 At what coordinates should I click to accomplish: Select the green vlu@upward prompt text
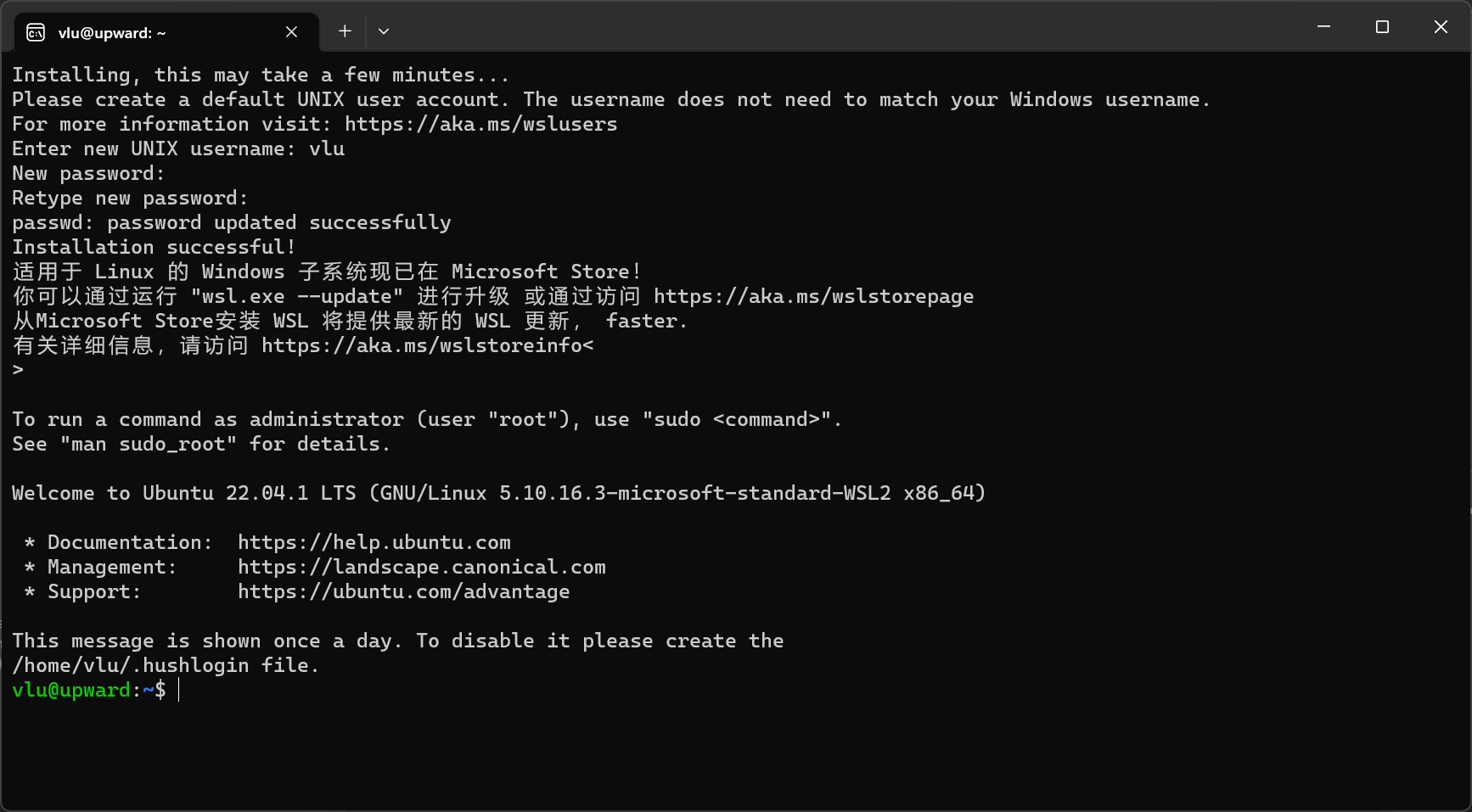72,690
